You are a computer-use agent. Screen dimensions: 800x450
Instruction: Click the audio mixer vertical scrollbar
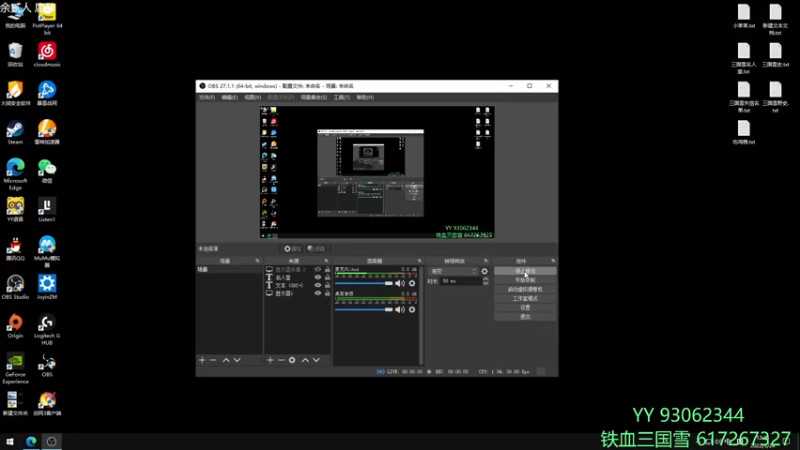421,315
